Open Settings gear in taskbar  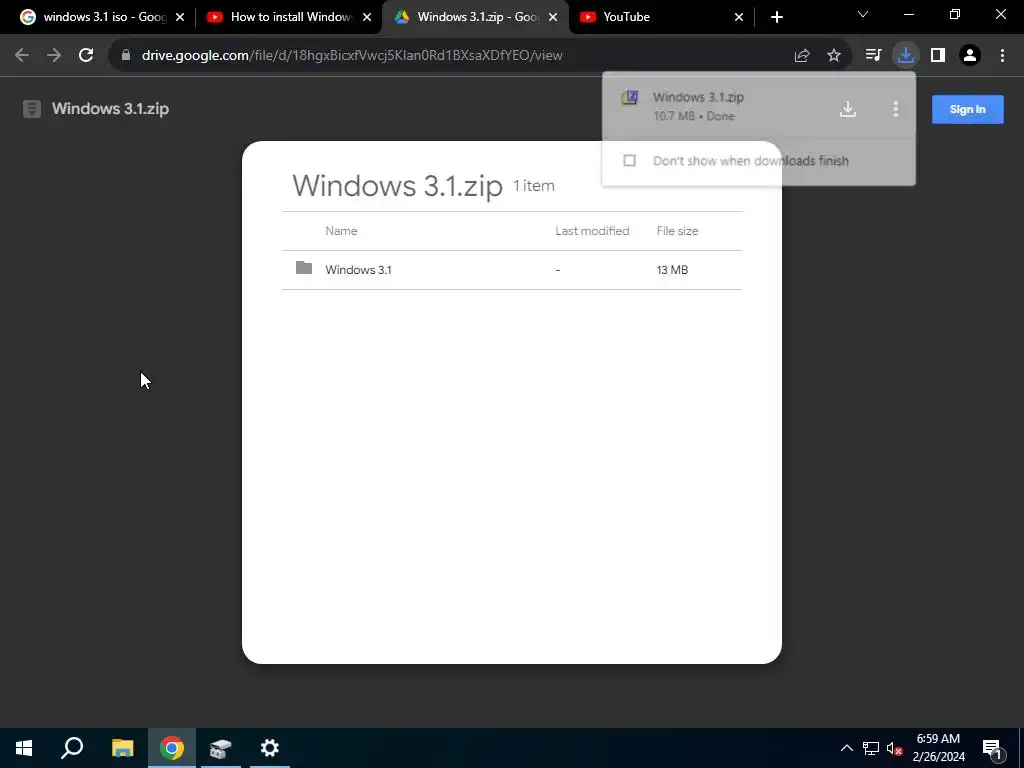[270, 748]
